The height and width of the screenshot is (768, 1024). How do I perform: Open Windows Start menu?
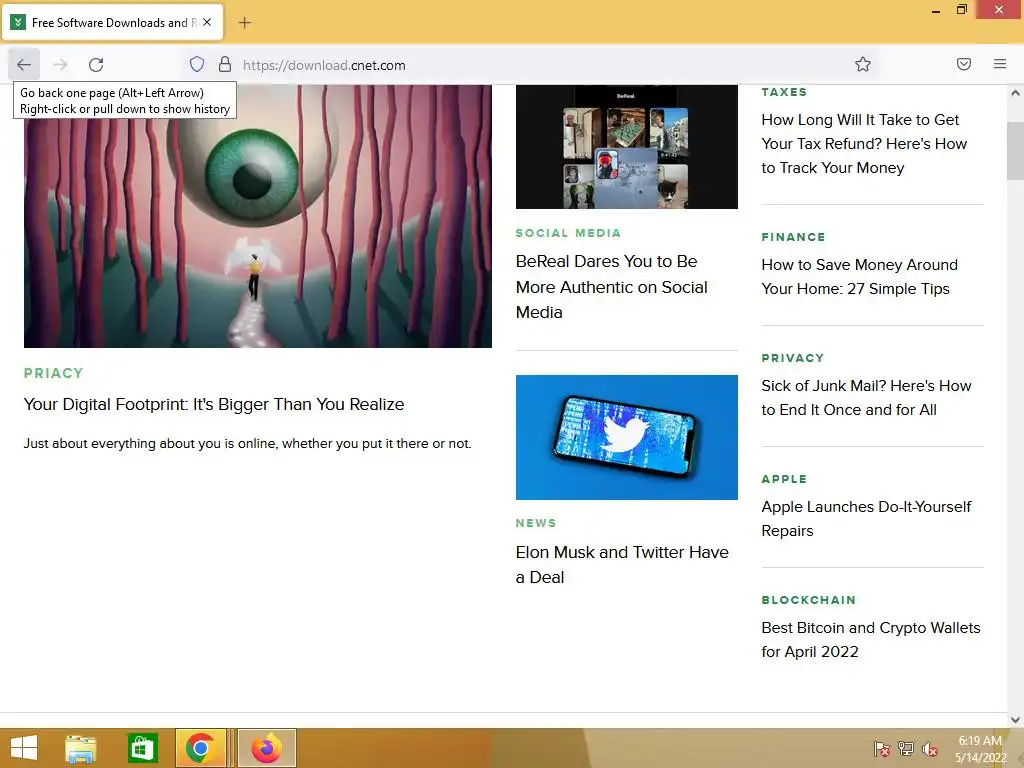pyautogui.click(x=24, y=748)
